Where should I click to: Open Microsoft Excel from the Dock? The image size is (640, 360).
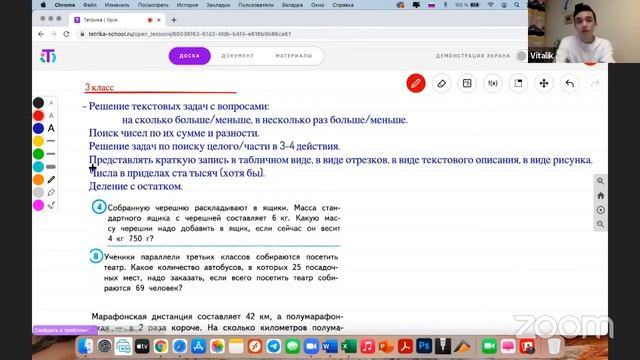click(x=349, y=347)
